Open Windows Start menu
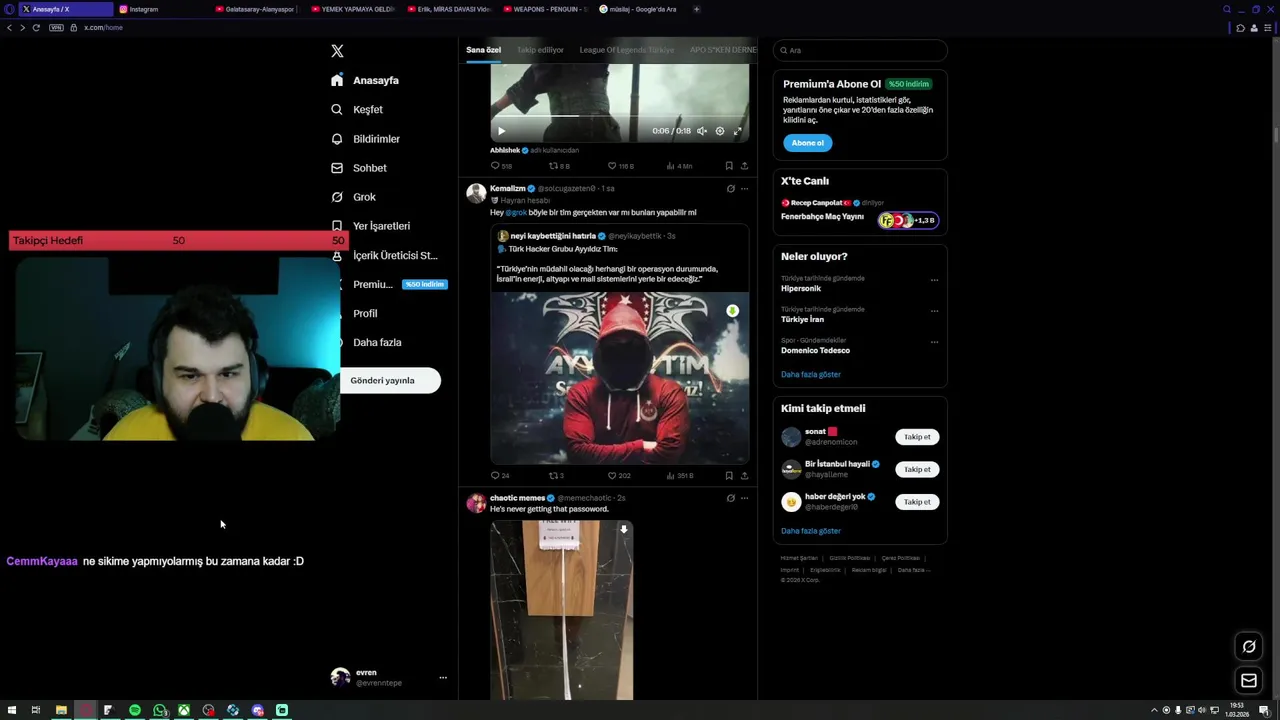Image resolution: width=1280 pixels, height=720 pixels. [12, 710]
